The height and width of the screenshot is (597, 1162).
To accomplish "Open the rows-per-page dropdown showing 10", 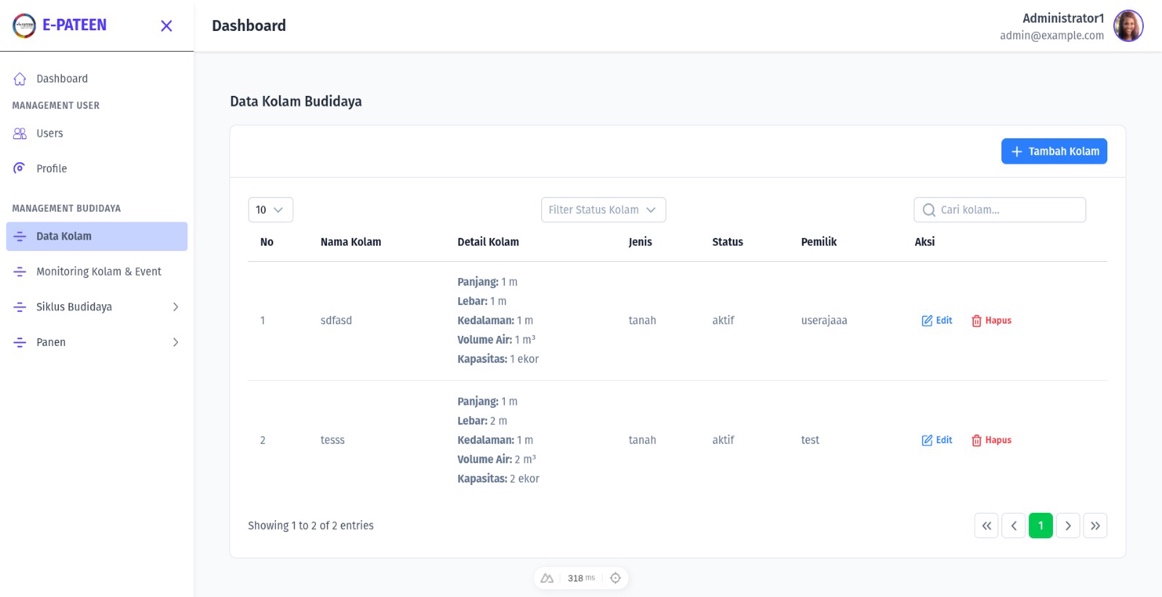I will (x=270, y=210).
